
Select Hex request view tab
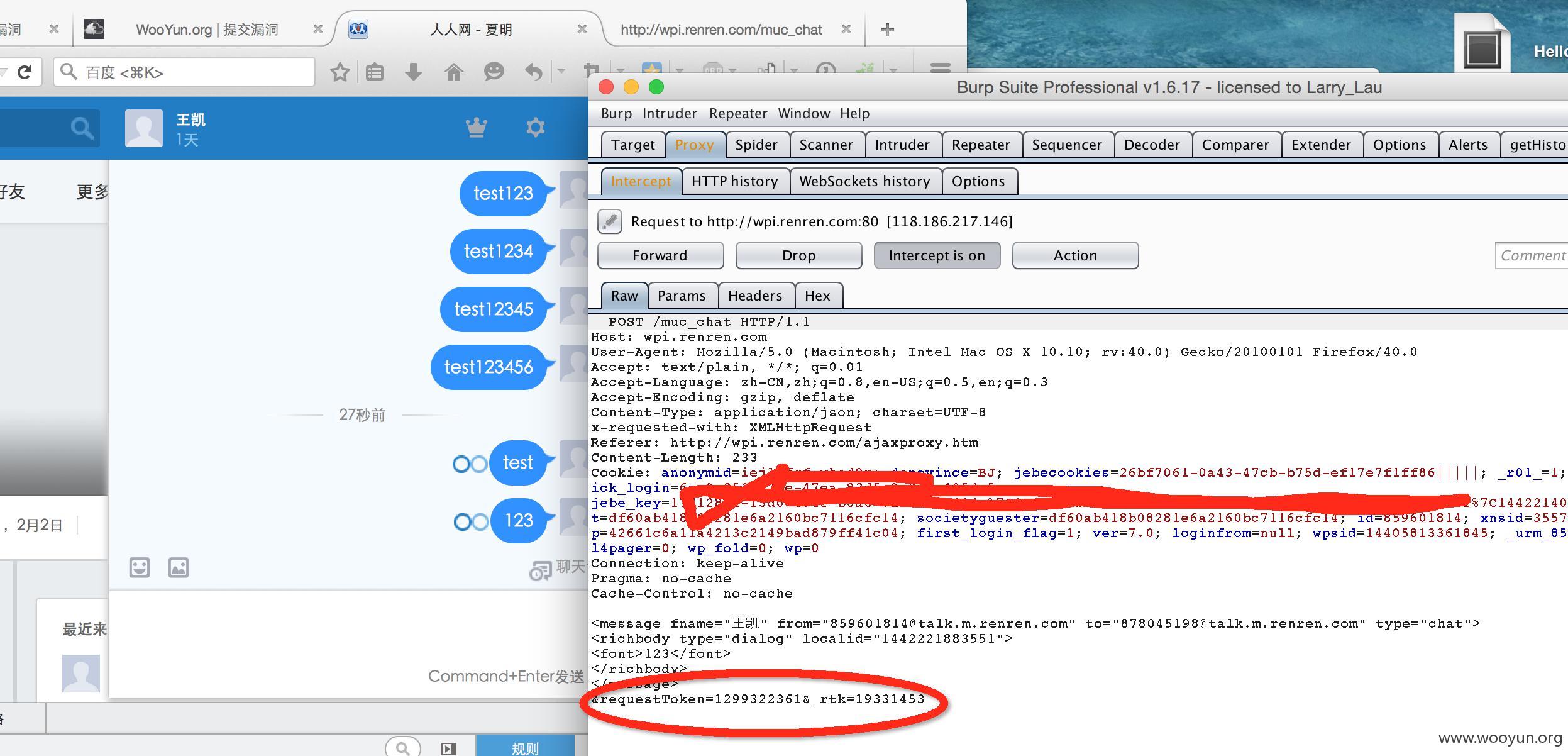(817, 296)
